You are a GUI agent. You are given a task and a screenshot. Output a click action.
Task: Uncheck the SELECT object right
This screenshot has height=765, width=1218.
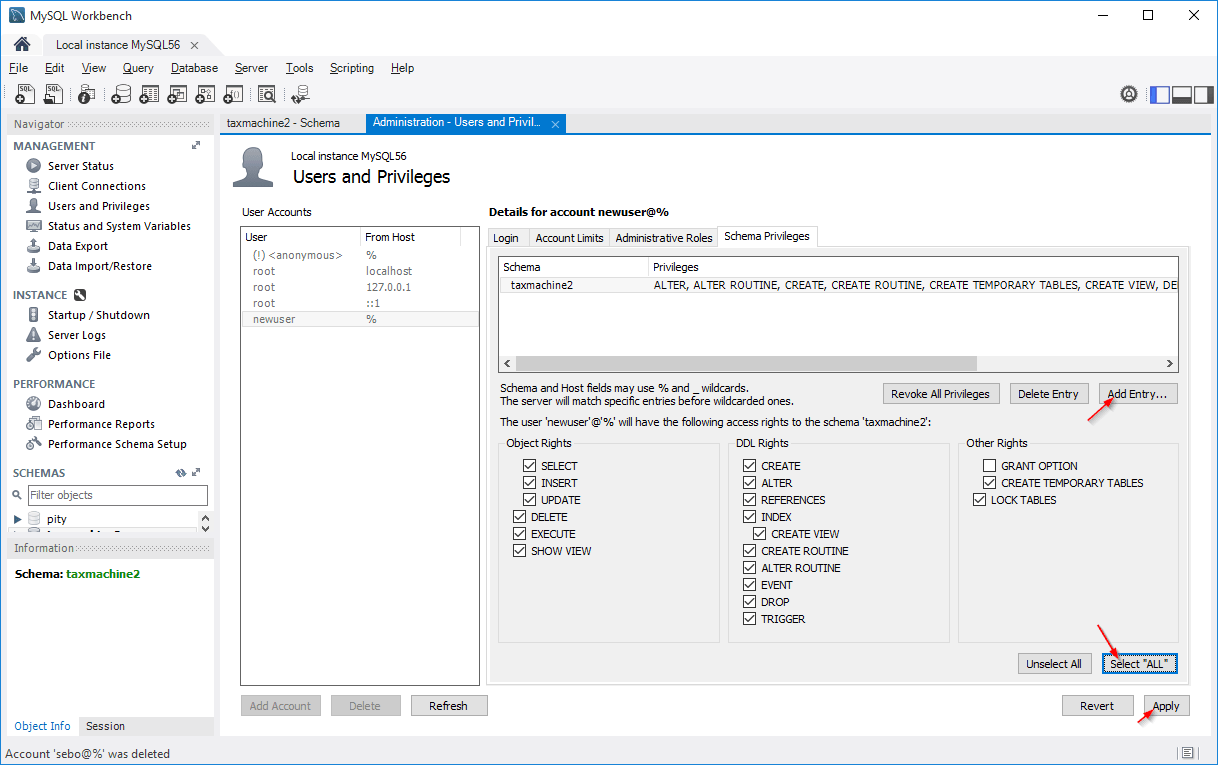529,466
